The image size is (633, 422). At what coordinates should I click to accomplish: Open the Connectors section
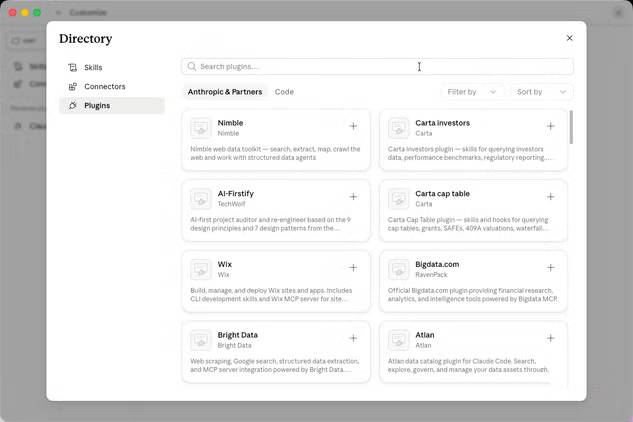coord(112,86)
